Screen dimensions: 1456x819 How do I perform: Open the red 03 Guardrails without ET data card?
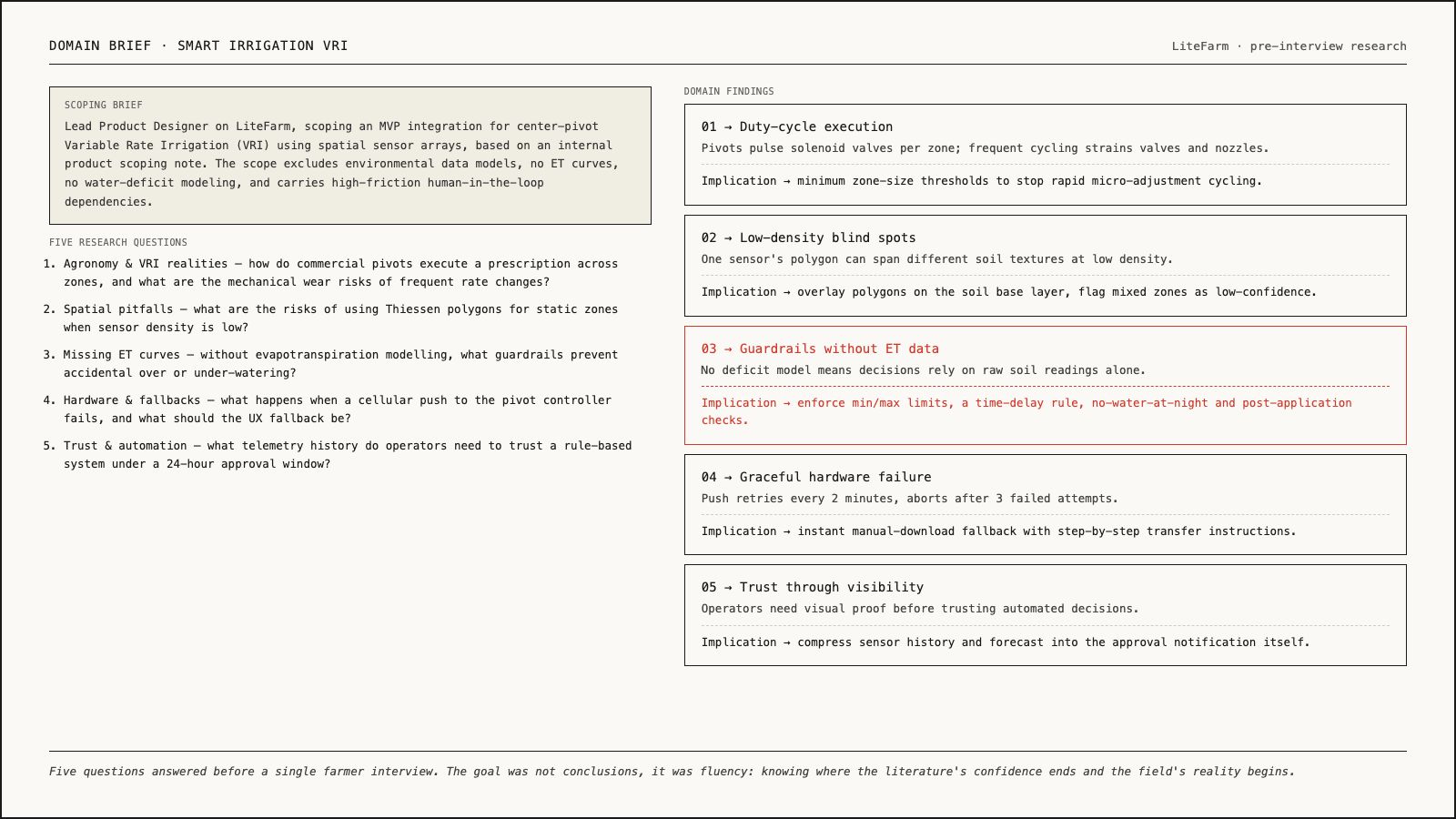pyautogui.click(x=1045, y=385)
